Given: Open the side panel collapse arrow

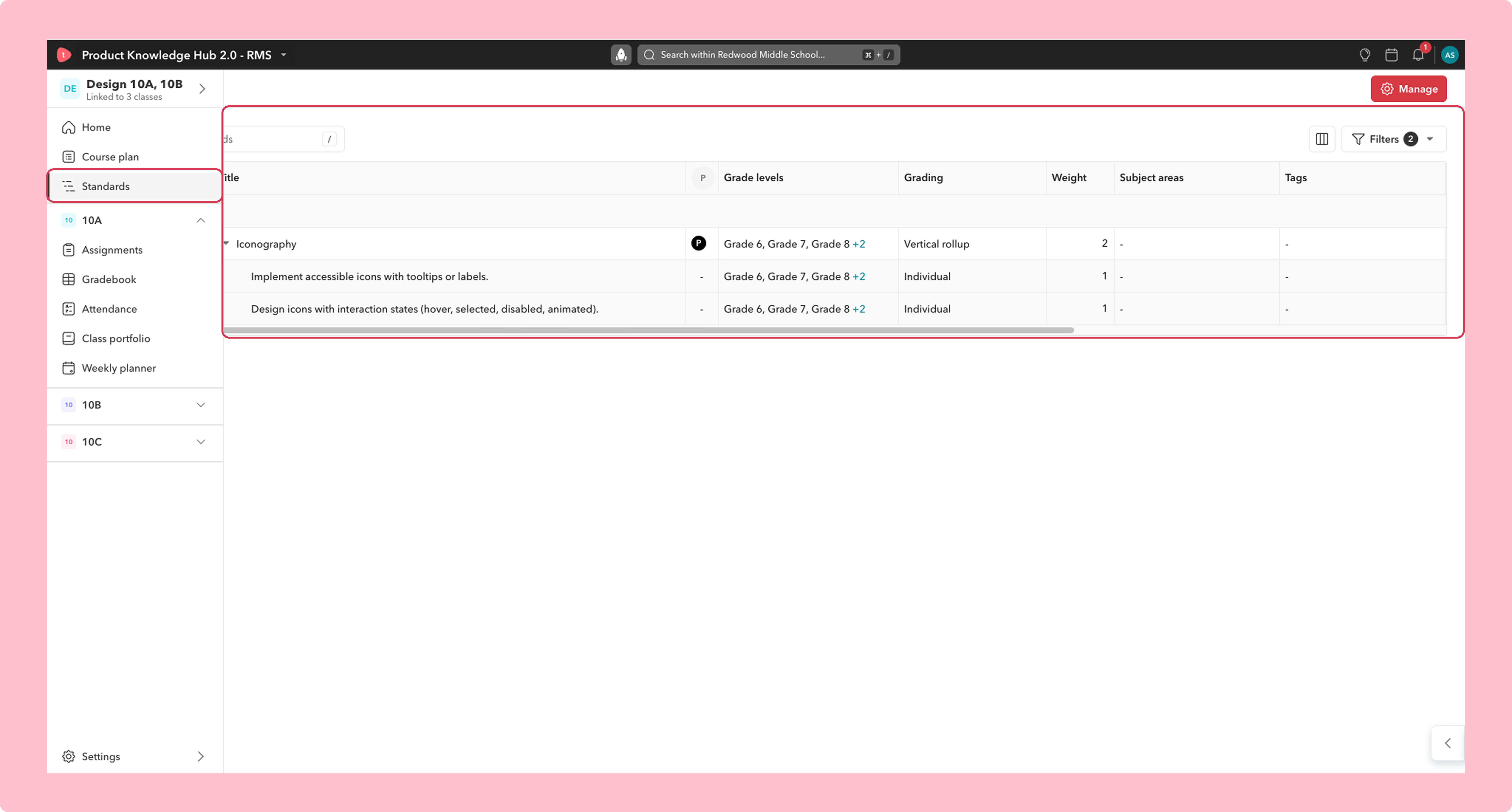Looking at the screenshot, I should [x=1448, y=743].
